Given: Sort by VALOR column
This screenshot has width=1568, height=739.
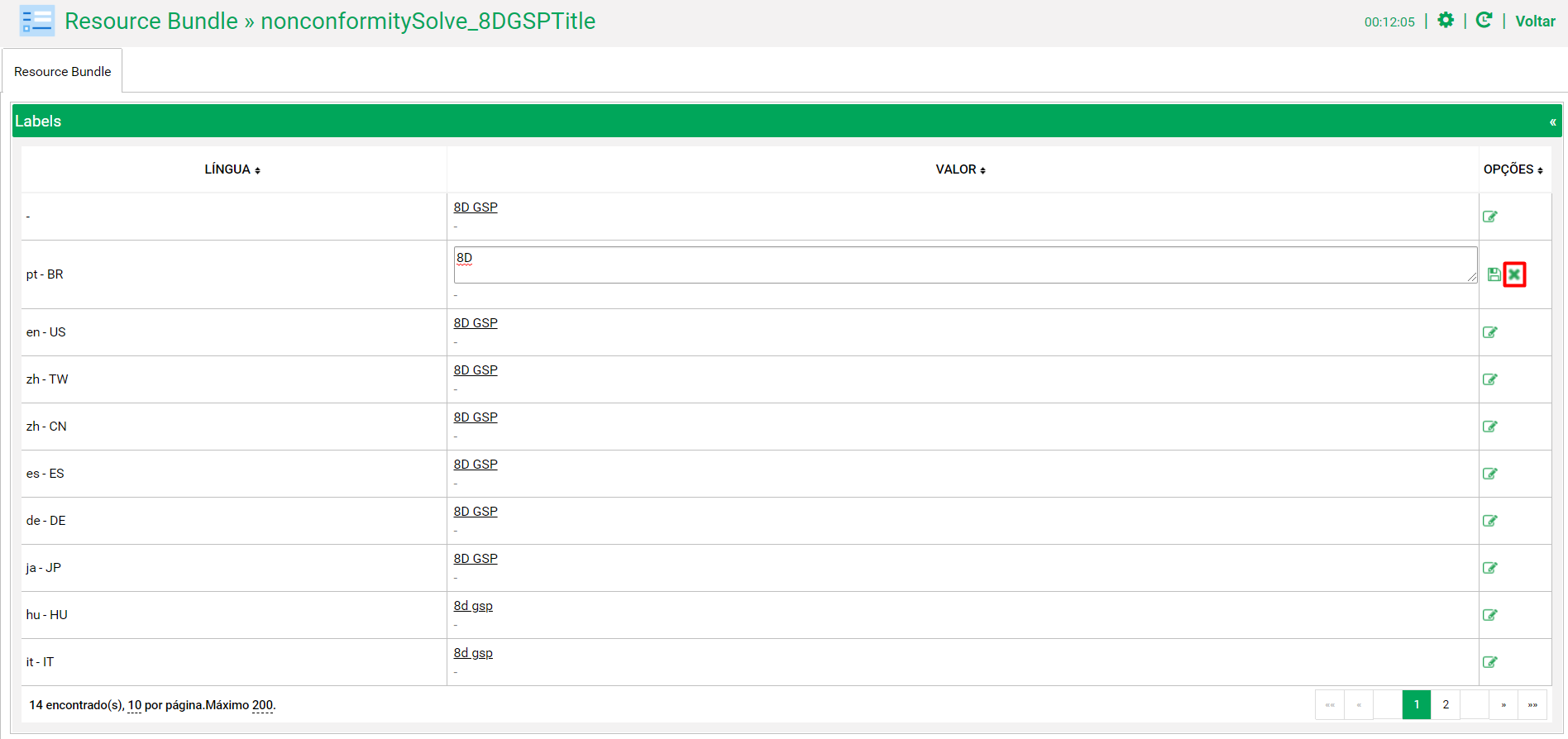Looking at the screenshot, I should [960, 169].
